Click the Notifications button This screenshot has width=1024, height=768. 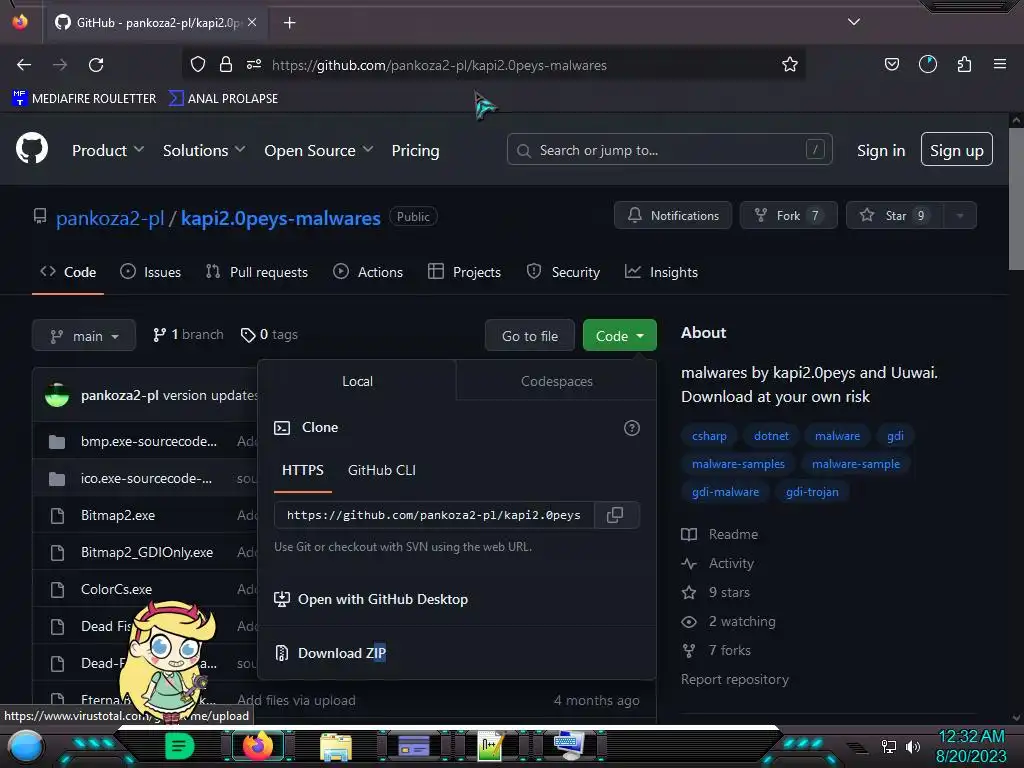coord(673,216)
